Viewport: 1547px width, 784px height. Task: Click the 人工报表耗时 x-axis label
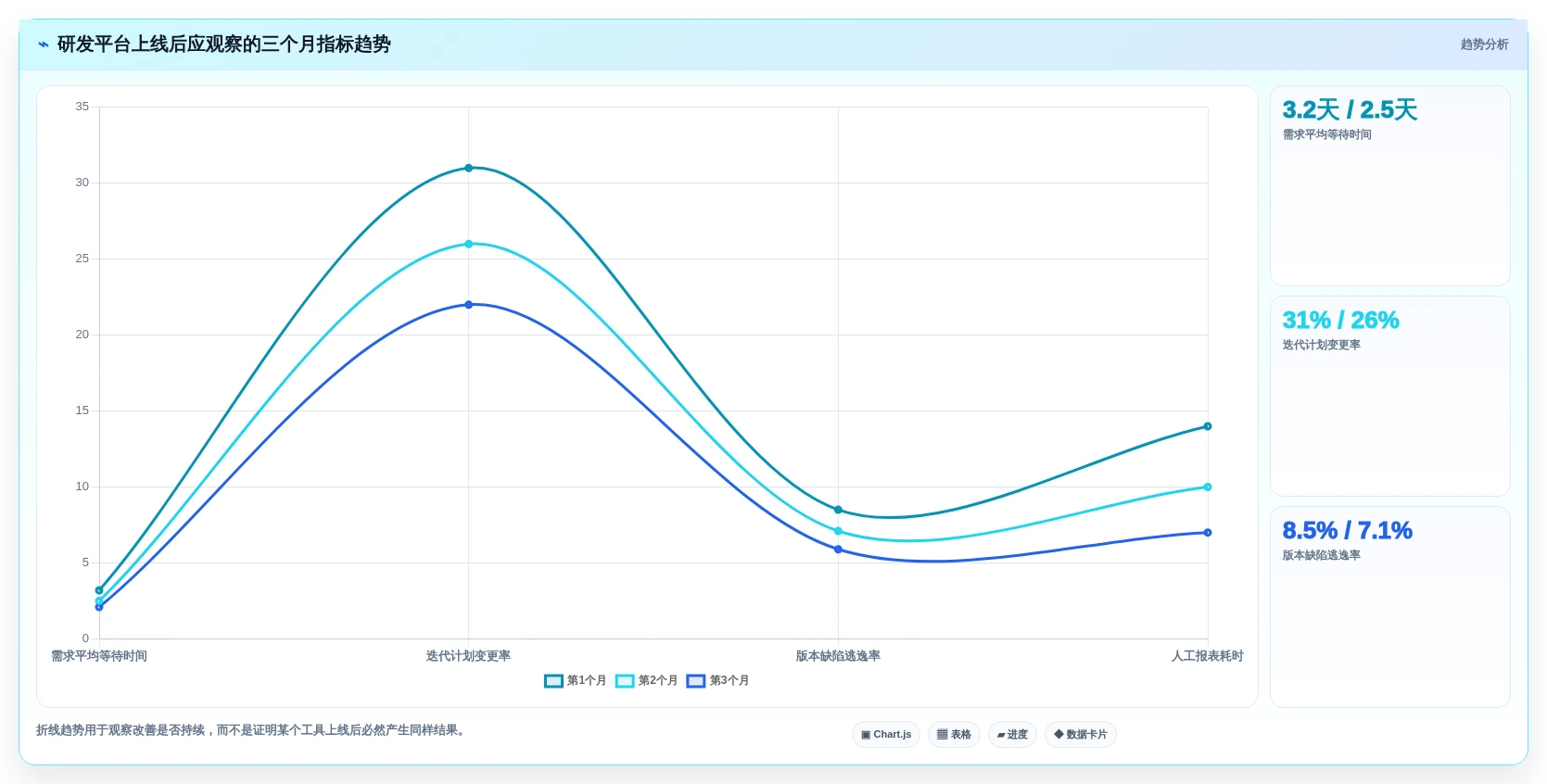click(1207, 656)
